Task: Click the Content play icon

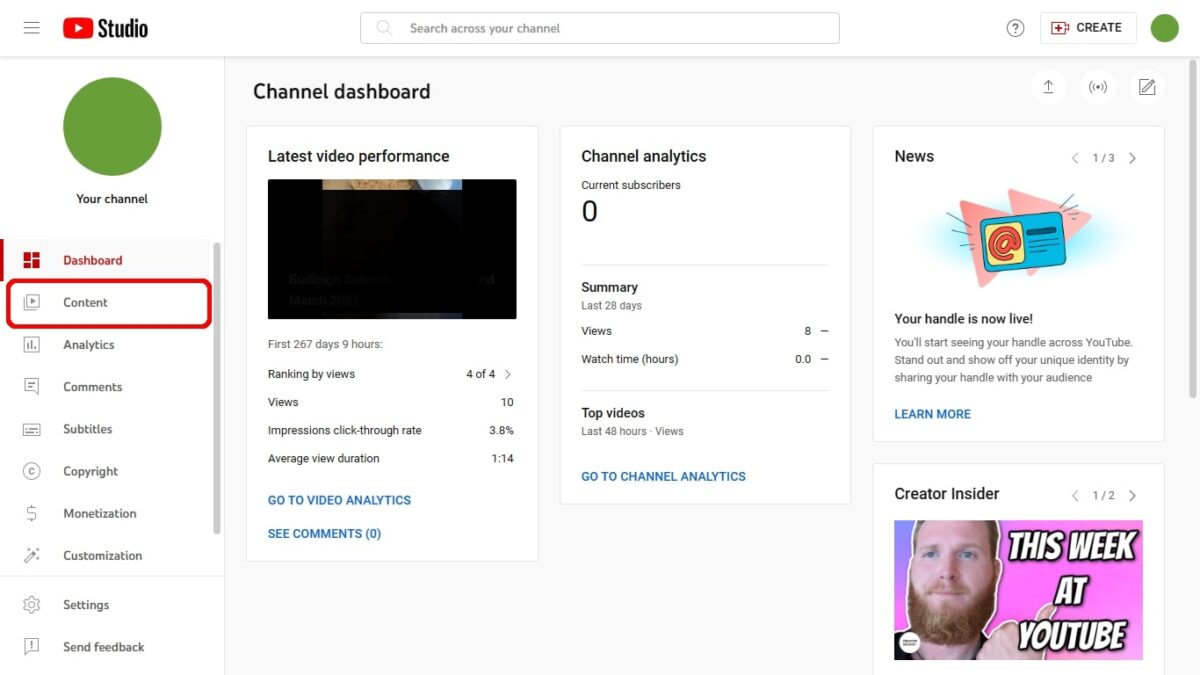Action: (32, 302)
